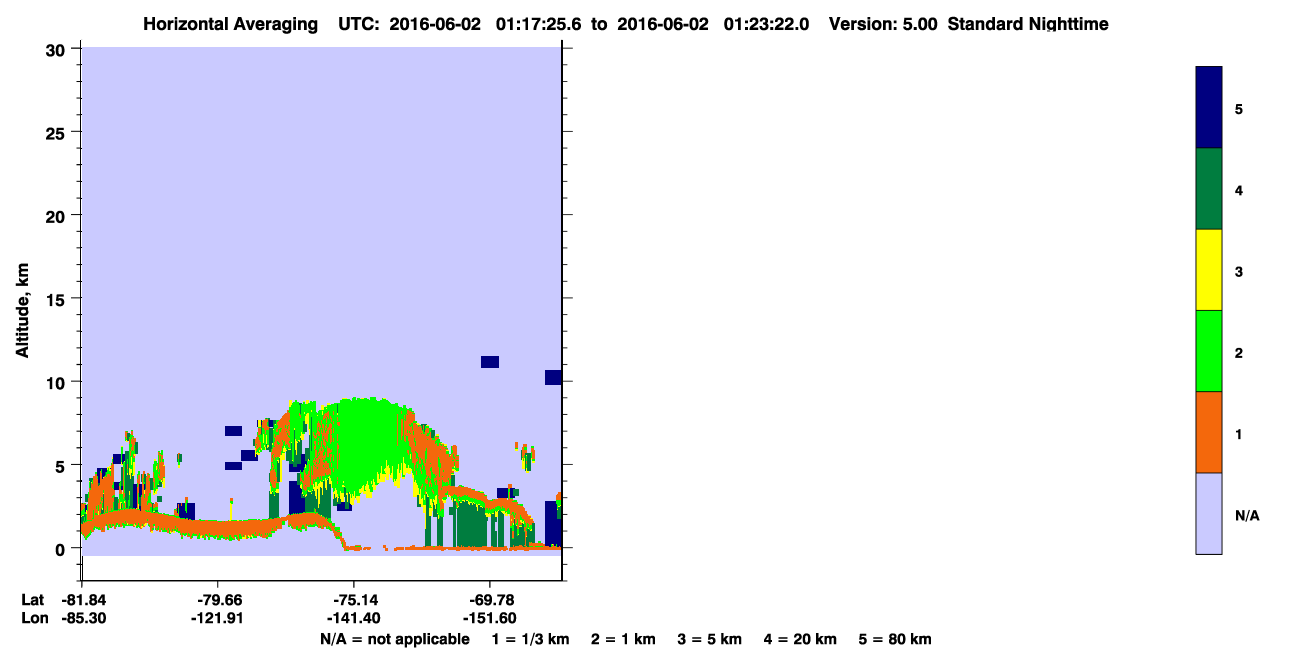This screenshot has width=1300, height=667.
Task: Click the orange colorbar segment labeled 1
Action: click(1209, 432)
